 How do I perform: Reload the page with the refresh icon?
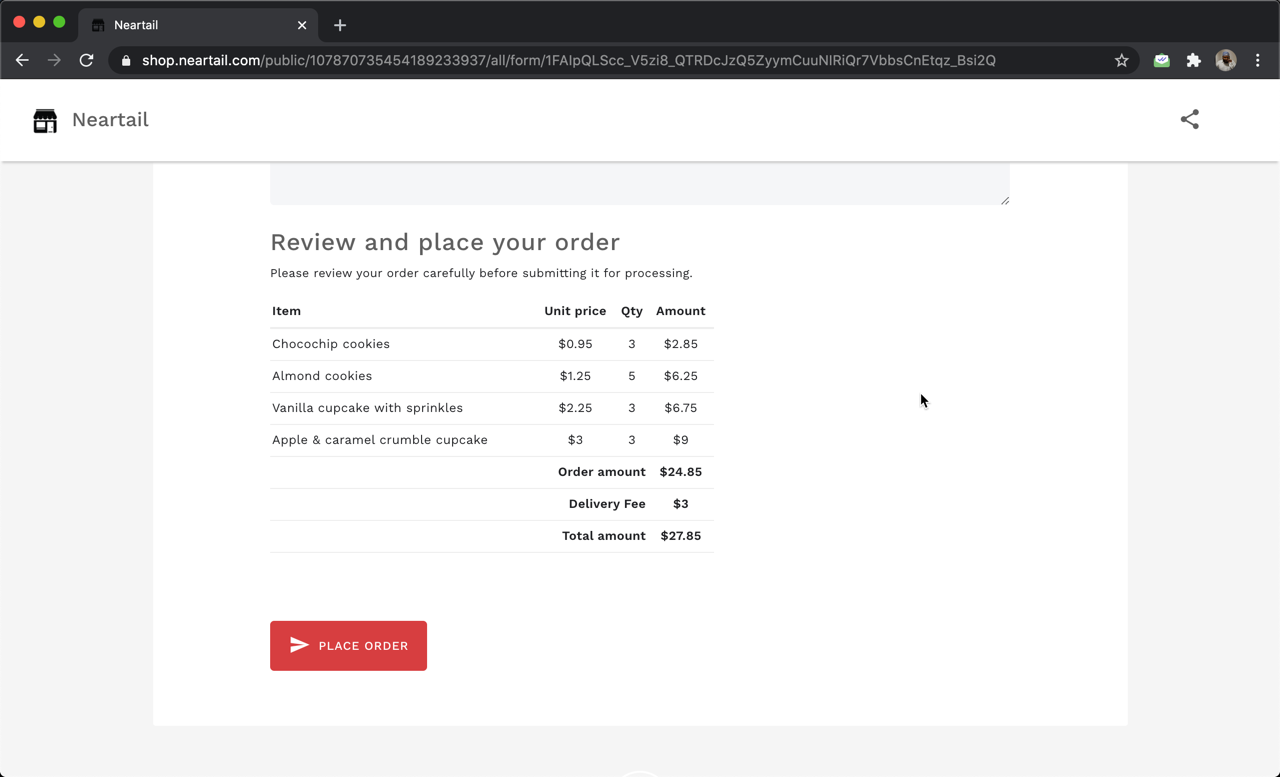pyautogui.click(x=86, y=60)
